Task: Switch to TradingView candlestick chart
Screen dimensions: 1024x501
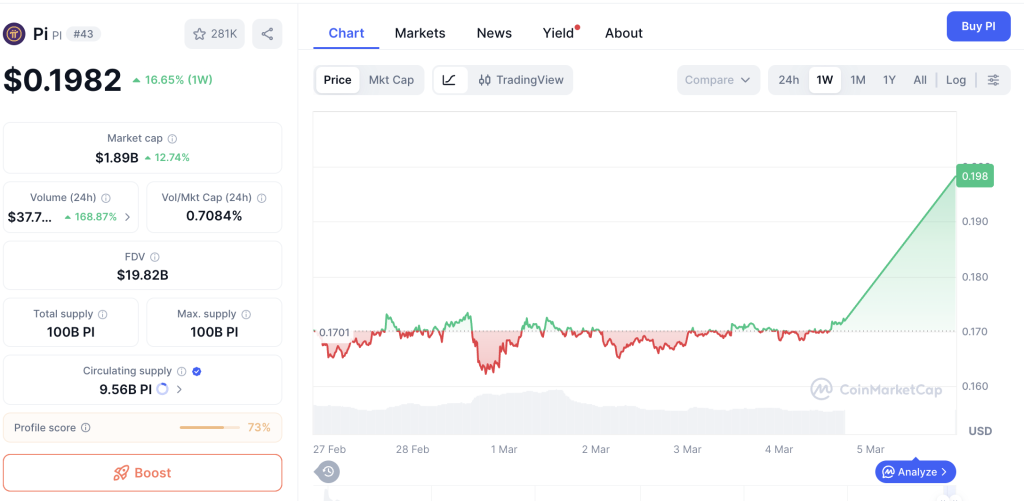Action: coord(520,80)
